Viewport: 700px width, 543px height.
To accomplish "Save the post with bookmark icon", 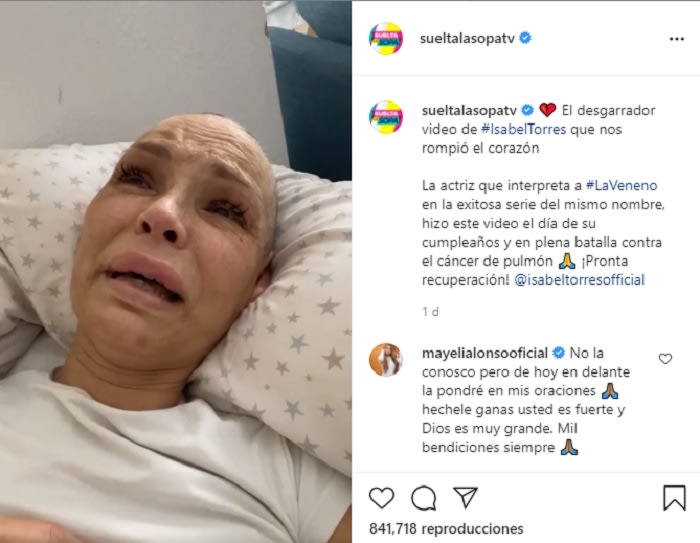I will click(674, 497).
